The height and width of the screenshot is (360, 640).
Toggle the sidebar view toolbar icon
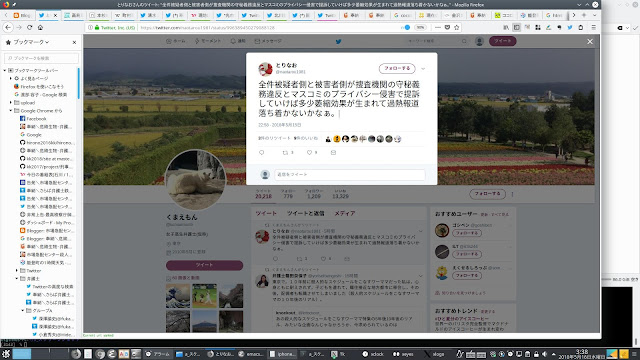517,27
